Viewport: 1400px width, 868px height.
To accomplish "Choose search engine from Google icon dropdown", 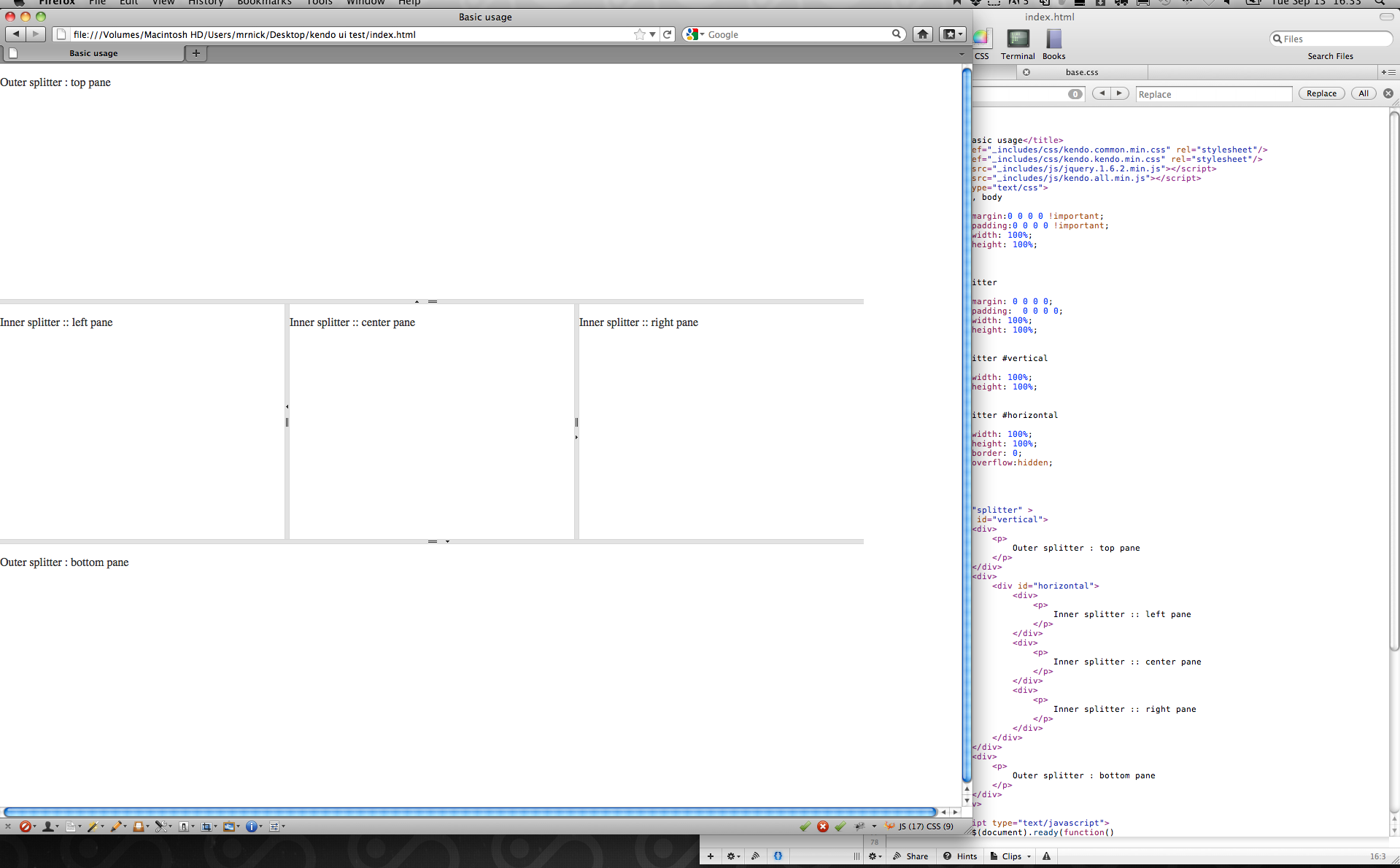I will (x=695, y=34).
